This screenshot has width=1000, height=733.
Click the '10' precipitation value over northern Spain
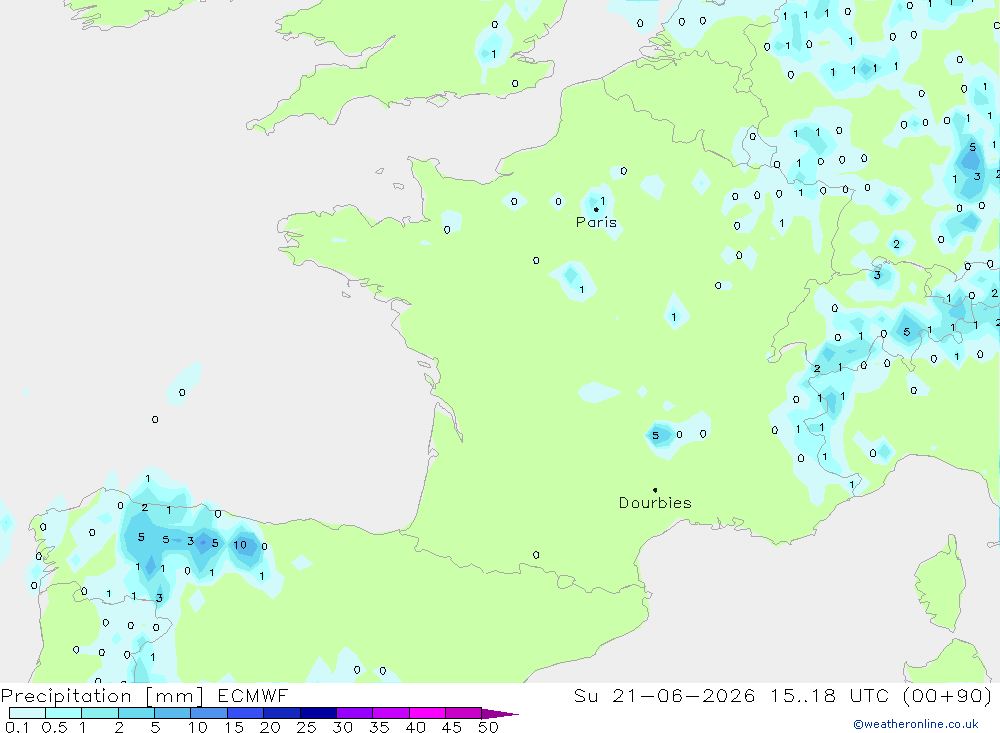[x=240, y=545]
